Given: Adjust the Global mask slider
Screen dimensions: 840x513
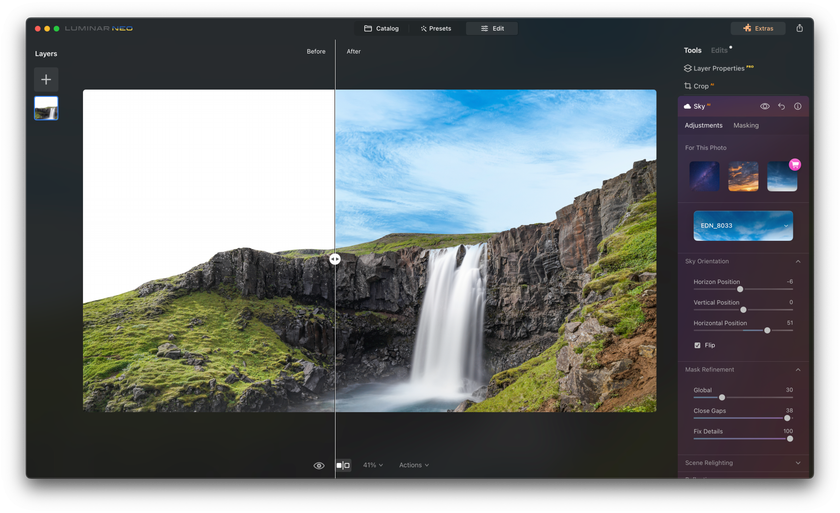Looking at the screenshot, I should coord(722,397).
